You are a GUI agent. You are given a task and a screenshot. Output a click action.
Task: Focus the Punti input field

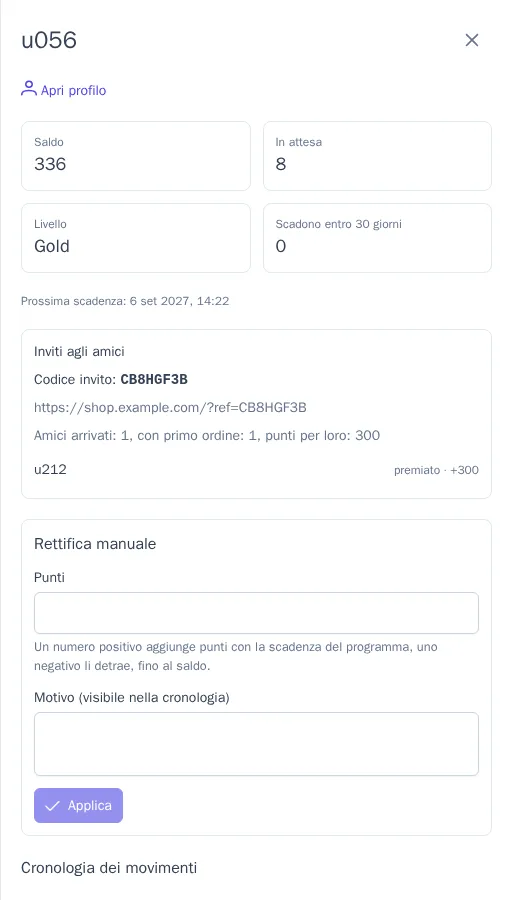(257, 613)
